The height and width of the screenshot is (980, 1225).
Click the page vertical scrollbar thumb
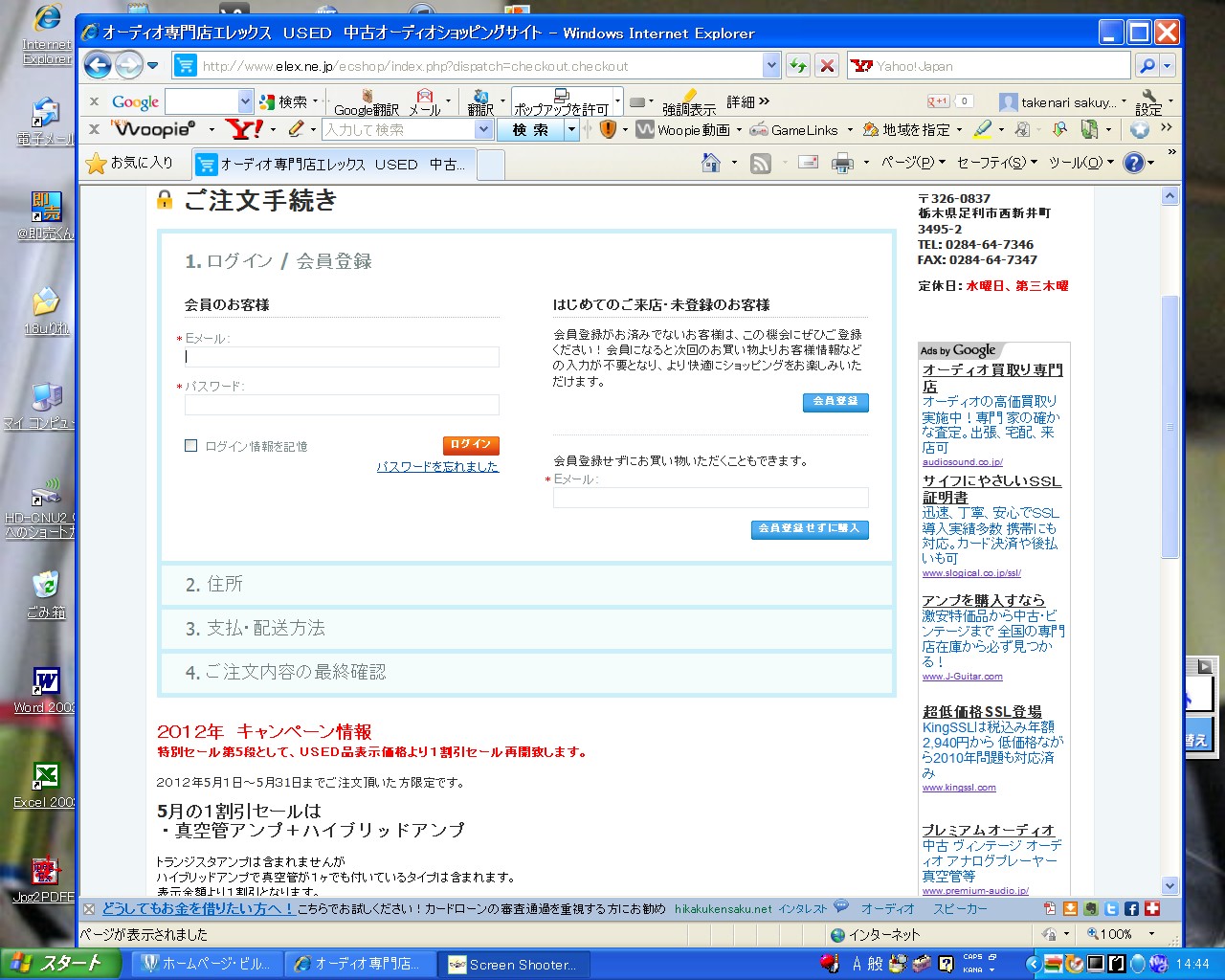1169,427
